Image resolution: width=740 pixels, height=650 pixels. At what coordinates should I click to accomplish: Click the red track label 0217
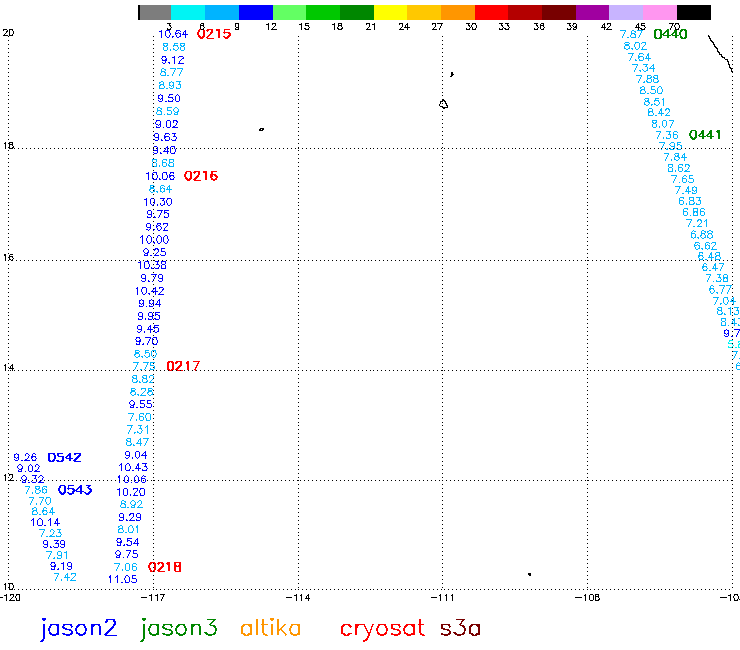pos(183,366)
